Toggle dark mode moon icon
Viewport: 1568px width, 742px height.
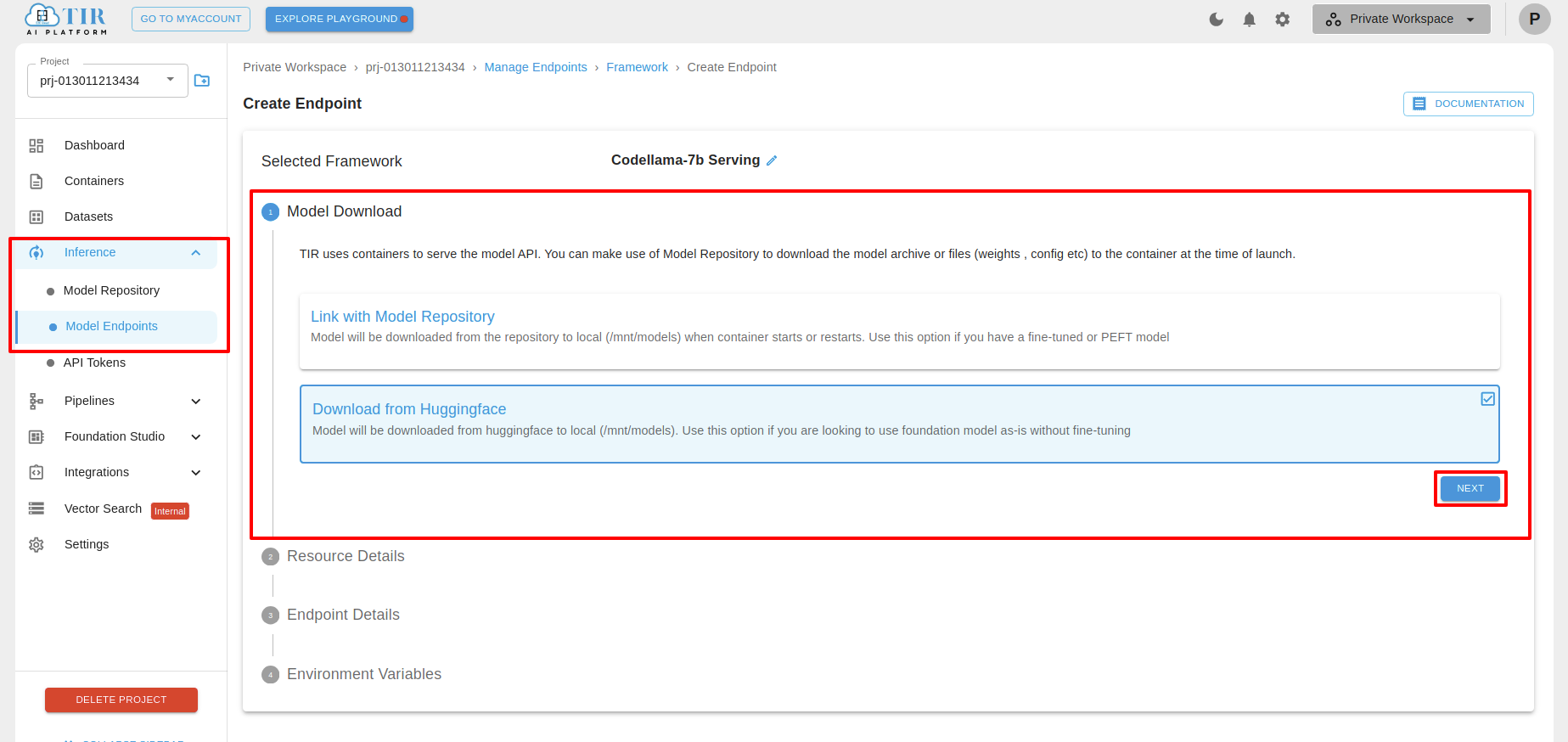1217,19
